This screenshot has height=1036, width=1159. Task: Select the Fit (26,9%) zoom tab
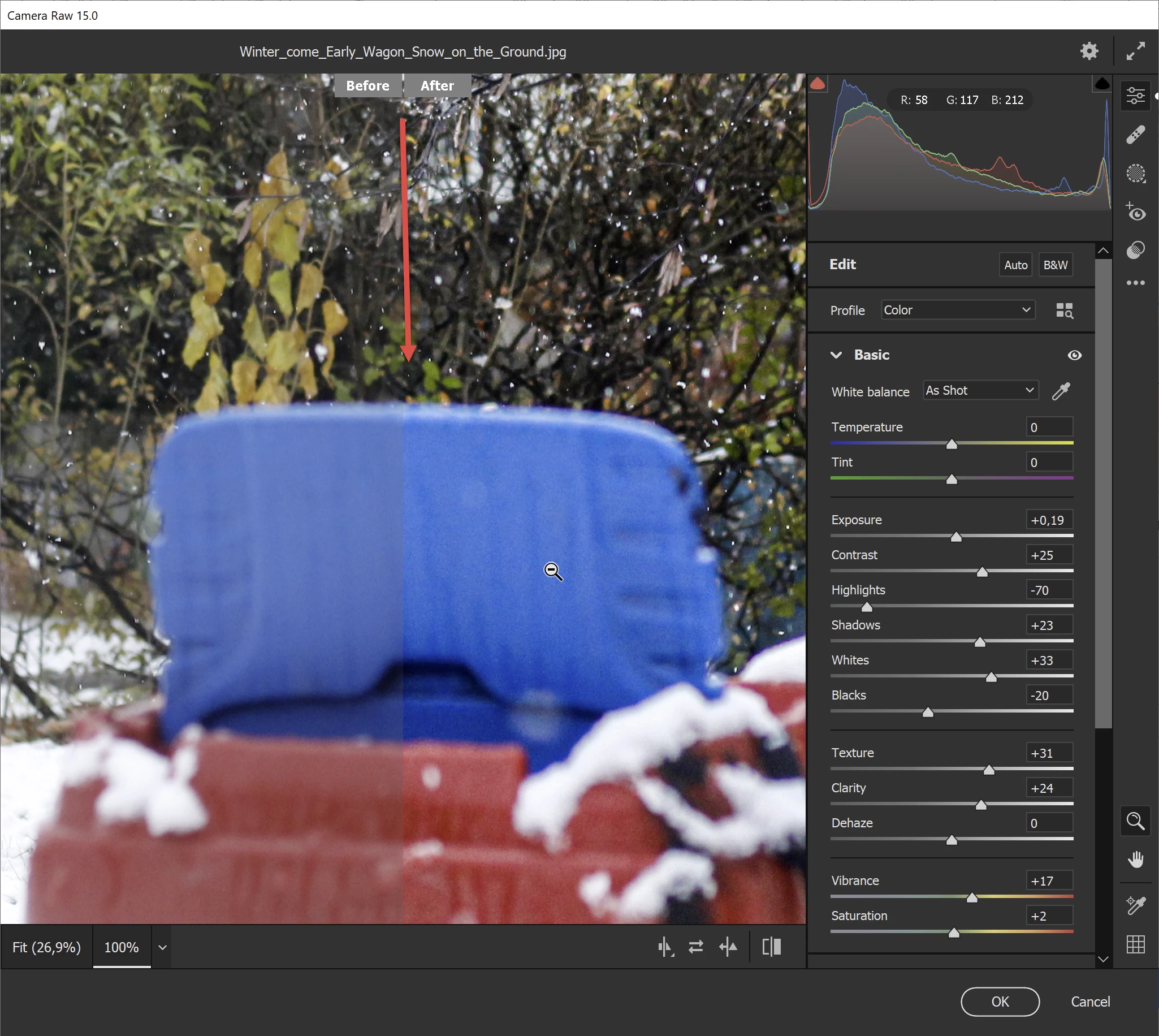point(47,947)
